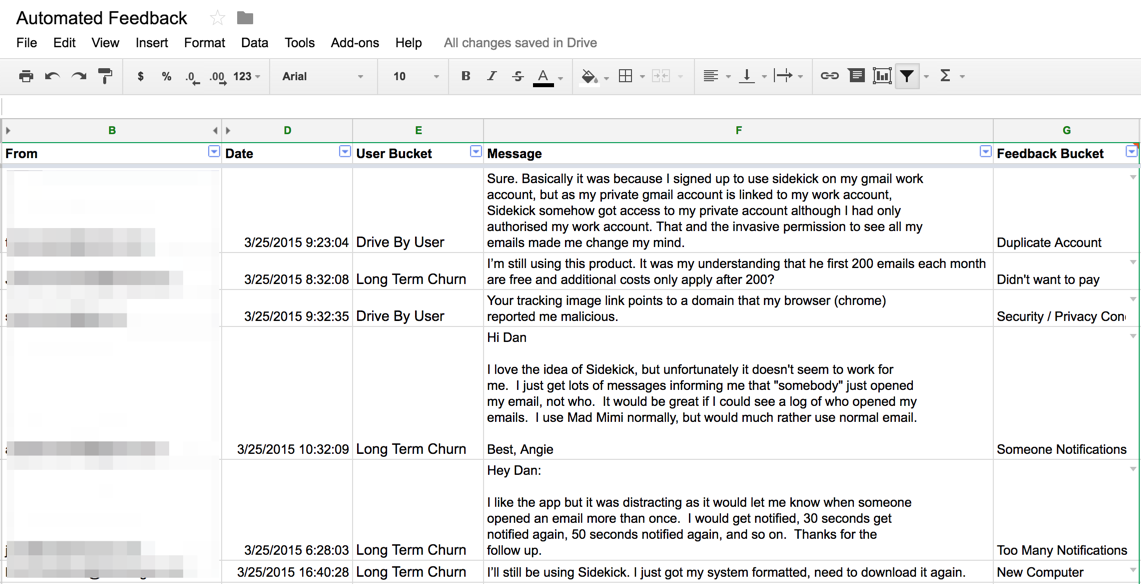Screen dimensions: 1141x584
Task: Open the View menu
Action: pyautogui.click(x=106, y=43)
